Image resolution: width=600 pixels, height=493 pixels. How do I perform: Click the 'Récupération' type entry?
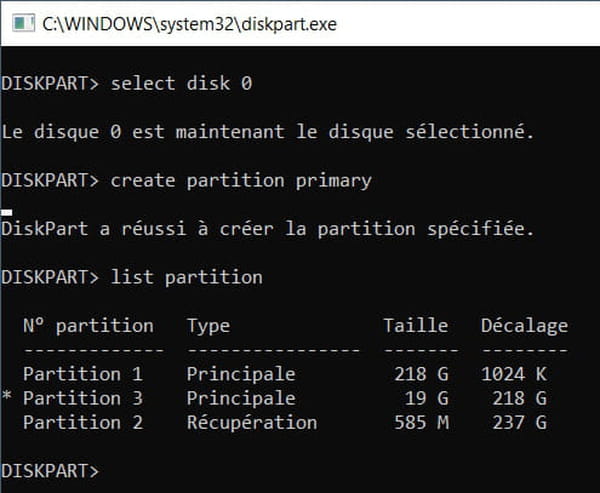pyautogui.click(x=252, y=423)
